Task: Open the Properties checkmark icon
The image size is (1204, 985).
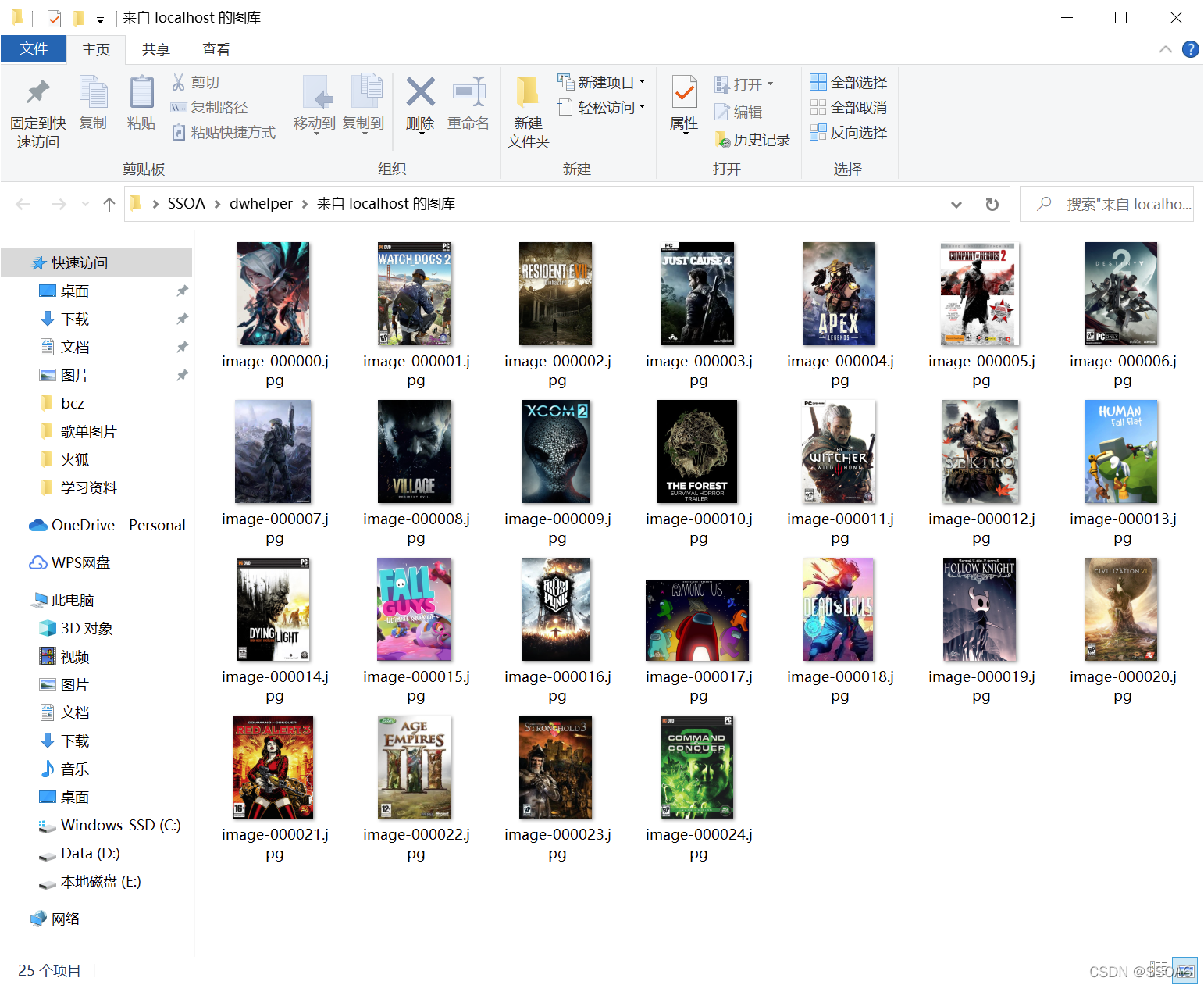Action: (x=684, y=93)
